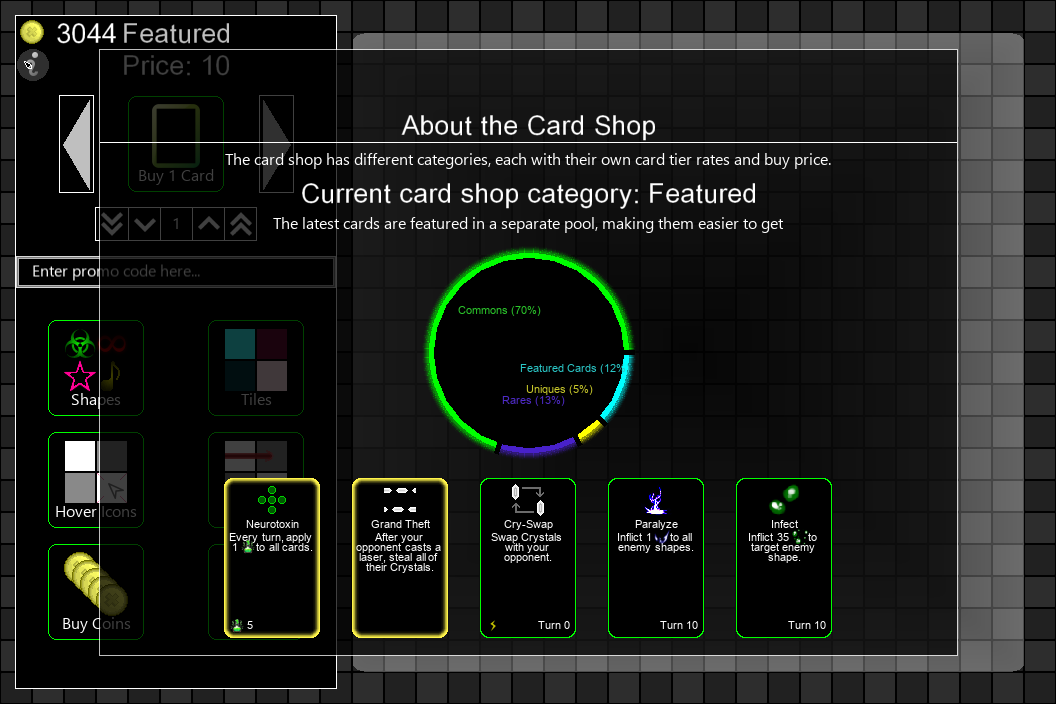Viewport: 1056px width, 704px height.
Task: Set quantity to minimum with double down chevron
Action: pos(112,224)
